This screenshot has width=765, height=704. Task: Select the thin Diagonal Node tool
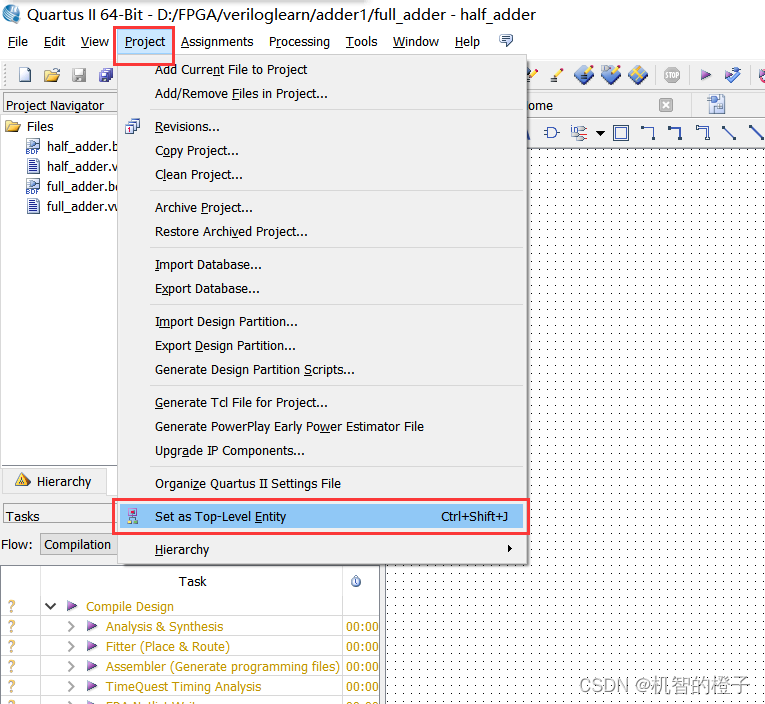click(729, 133)
